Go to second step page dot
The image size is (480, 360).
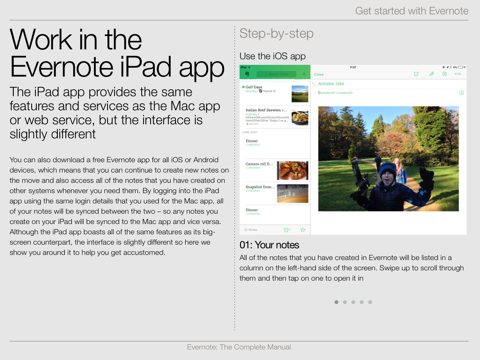[345, 302]
